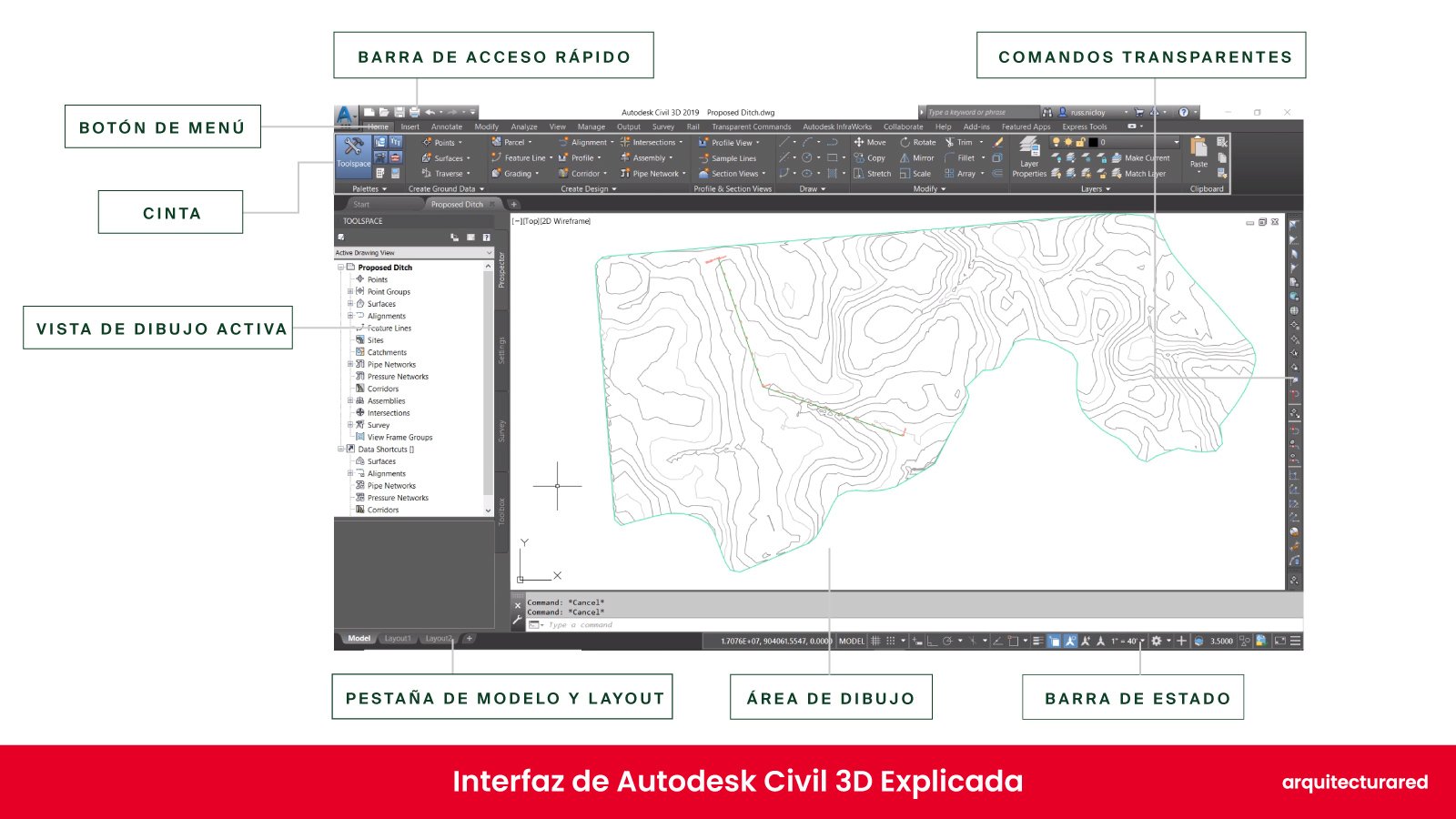The height and width of the screenshot is (819, 1456).
Task: Undo the last action with Undo arrow
Action: point(430,112)
